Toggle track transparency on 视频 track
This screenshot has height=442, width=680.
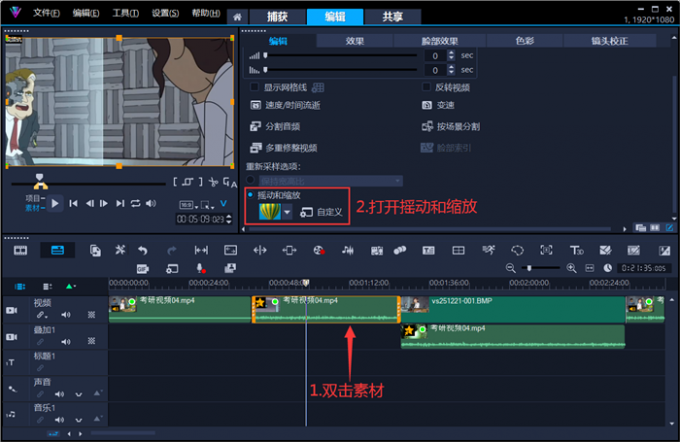click(92, 315)
